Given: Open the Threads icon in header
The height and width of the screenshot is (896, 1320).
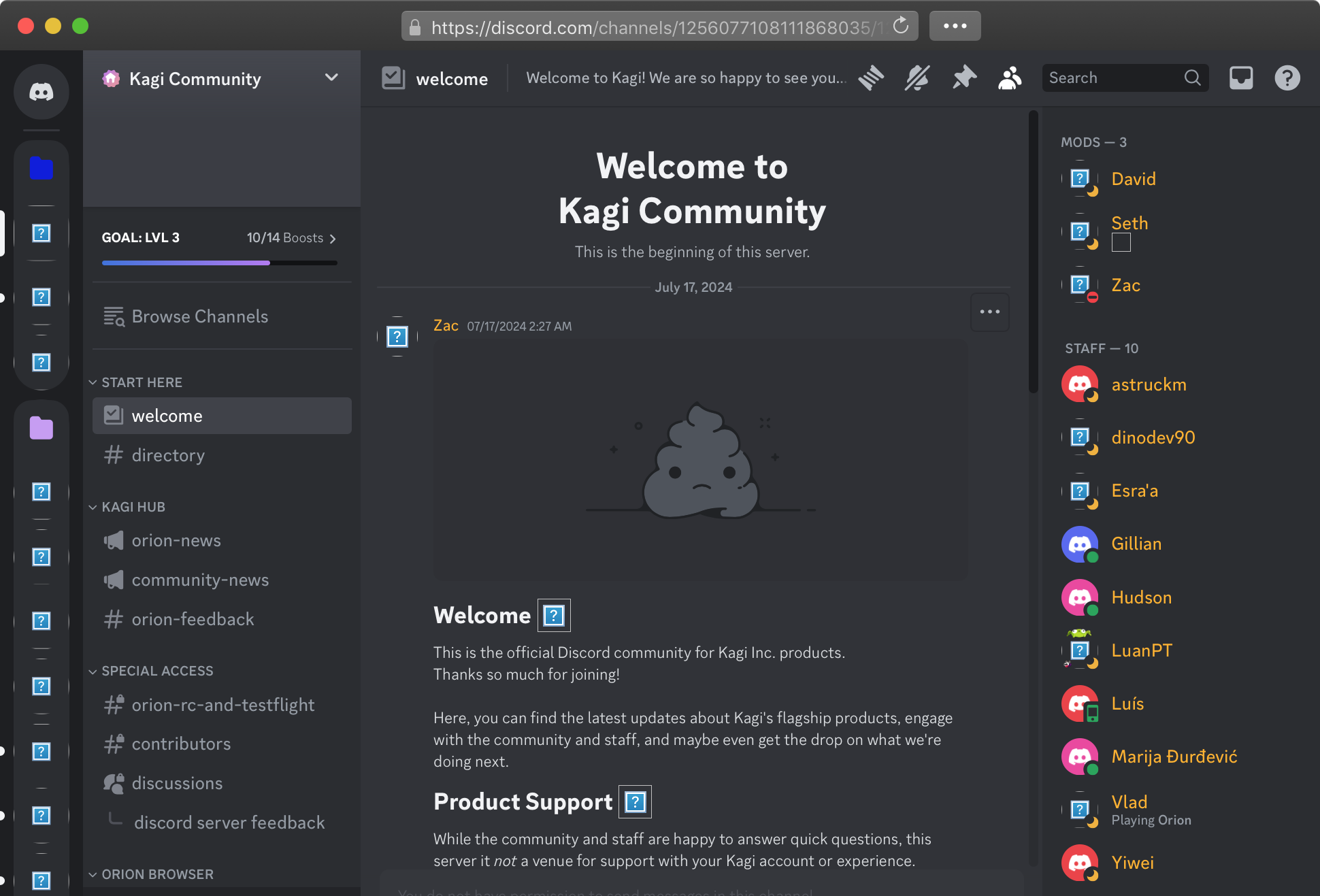Looking at the screenshot, I should pos(871,78).
